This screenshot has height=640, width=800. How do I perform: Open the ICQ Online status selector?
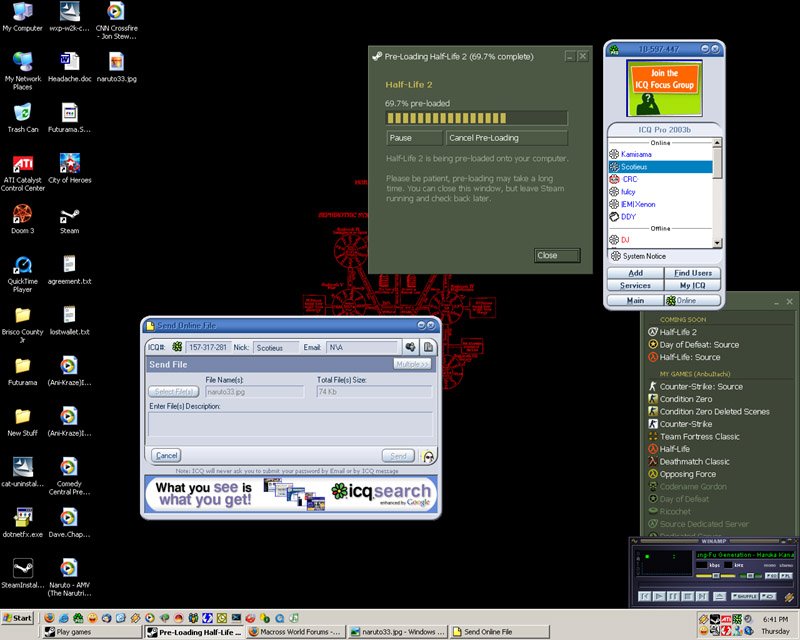point(693,301)
